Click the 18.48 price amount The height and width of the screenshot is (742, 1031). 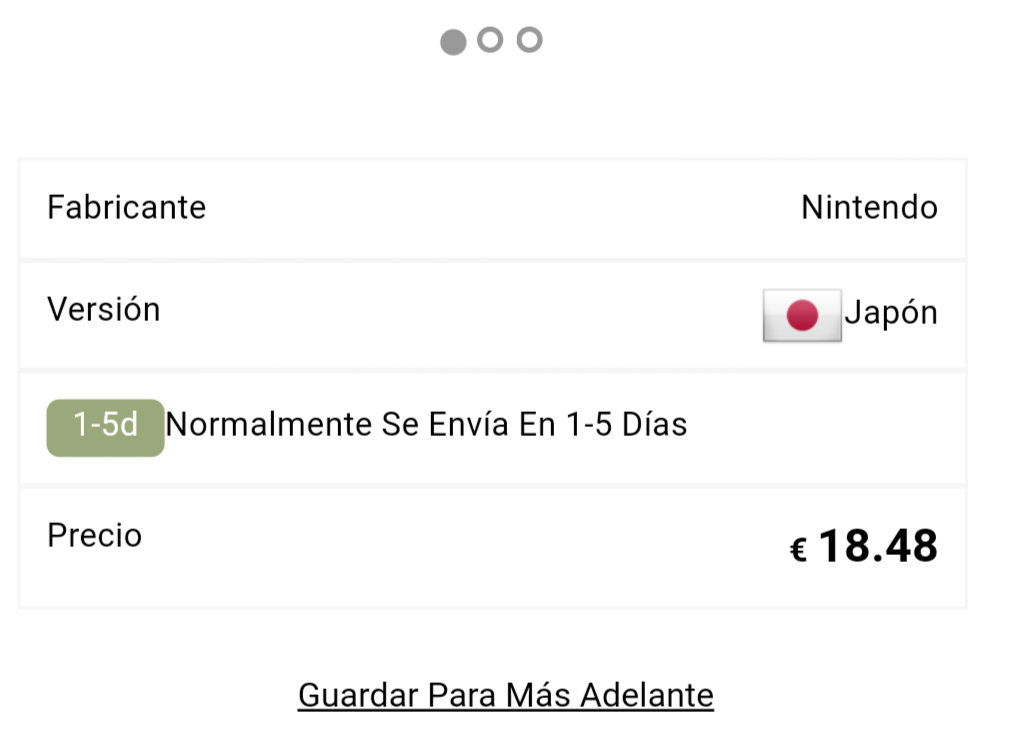(x=877, y=546)
